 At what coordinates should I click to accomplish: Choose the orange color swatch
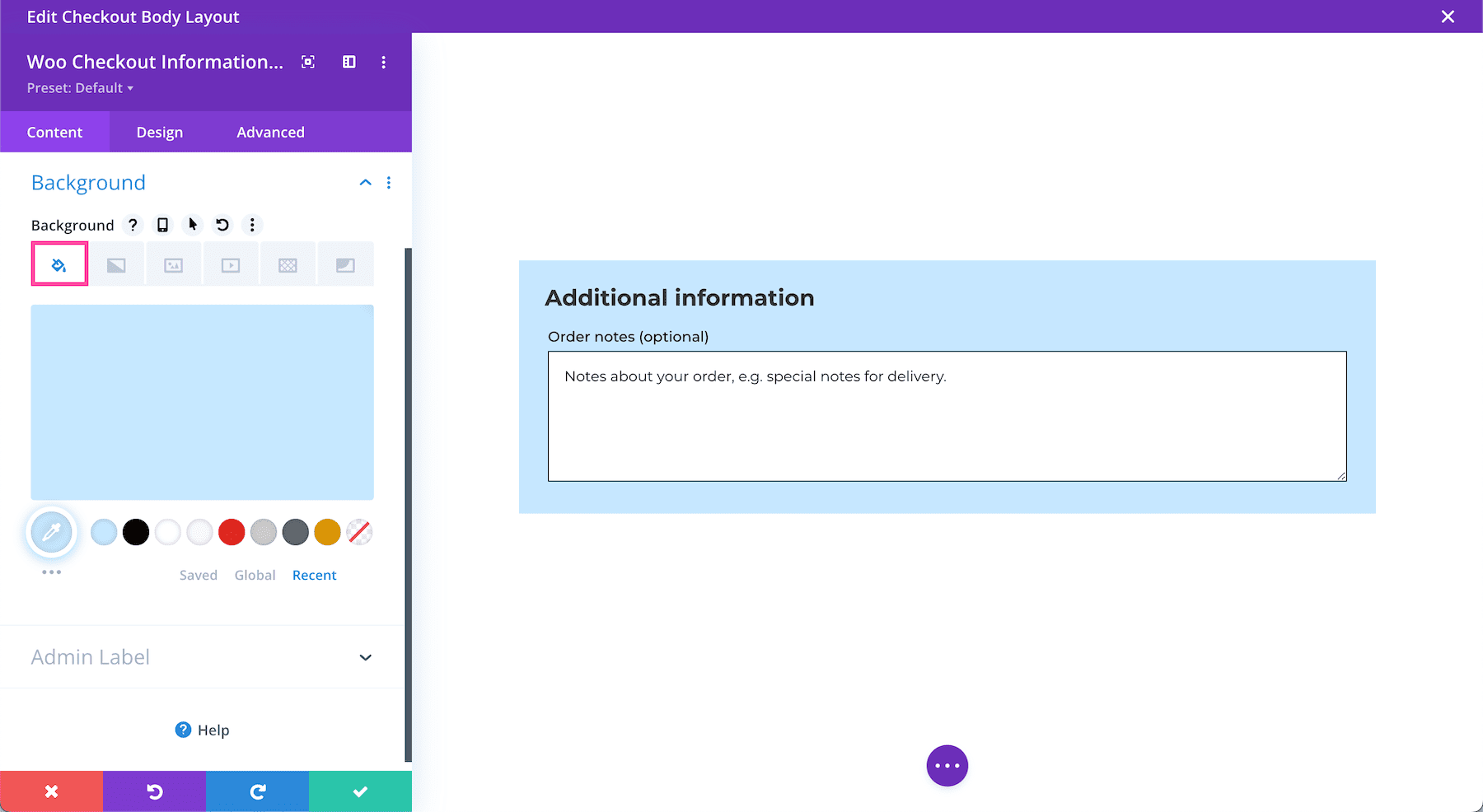[x=328, y=532]
